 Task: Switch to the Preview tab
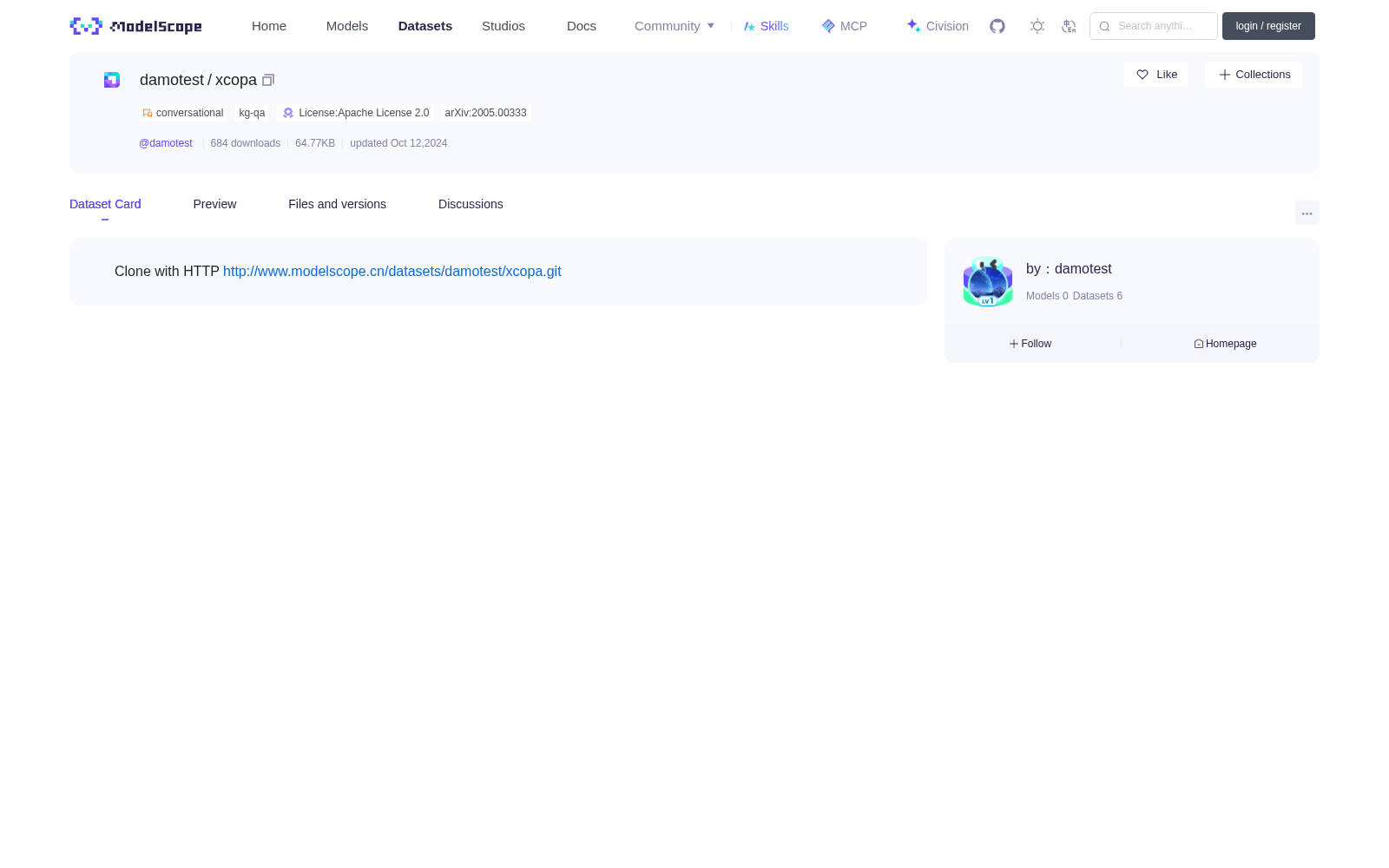214,204
